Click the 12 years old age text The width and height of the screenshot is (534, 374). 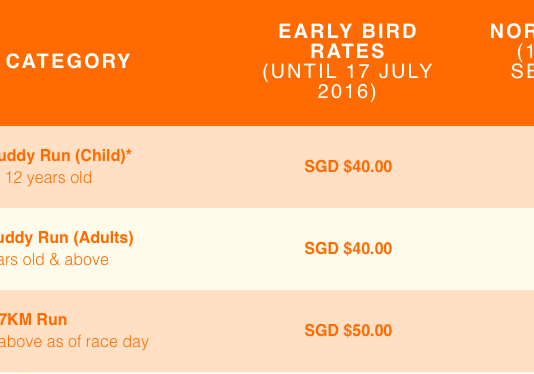point(48,178)
